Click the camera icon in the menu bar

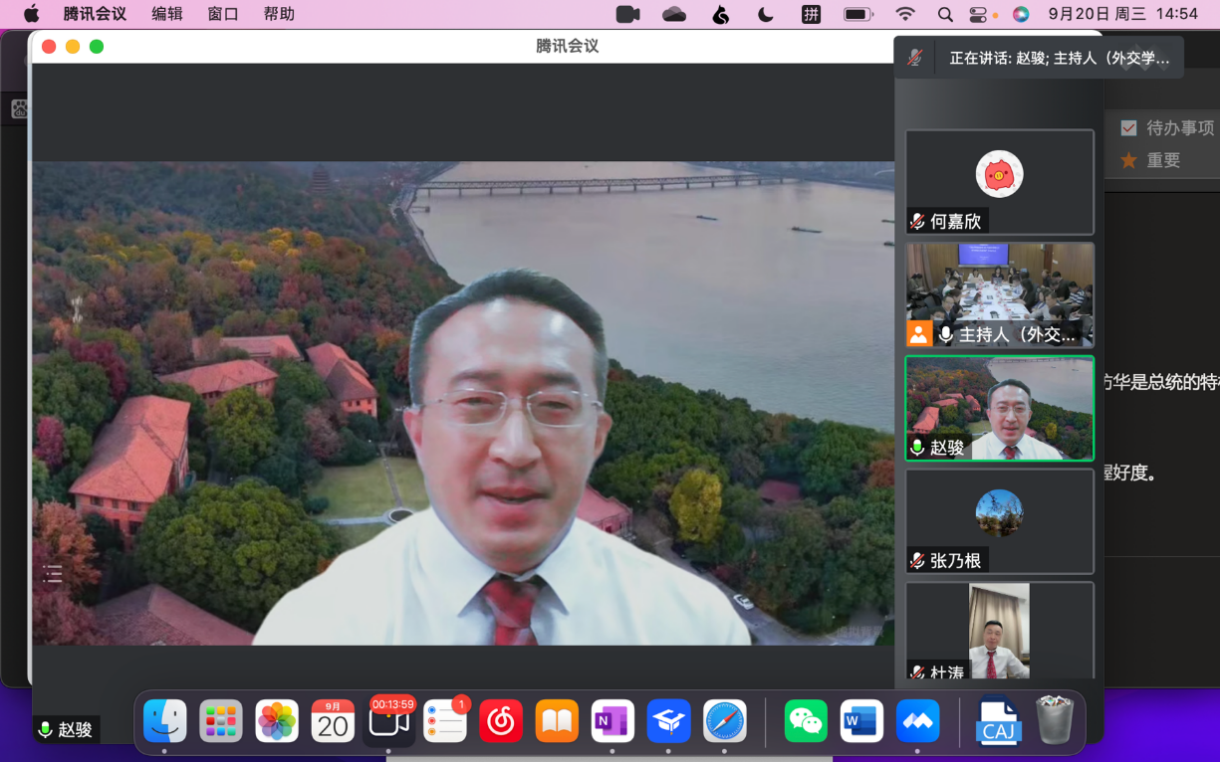(628, 14)
